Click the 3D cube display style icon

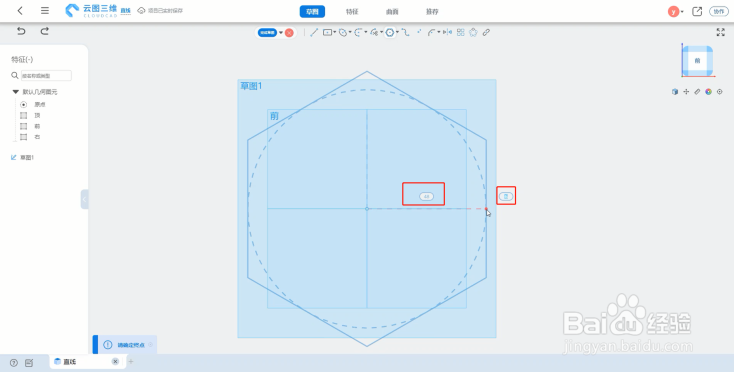click(x=675, y=92)
